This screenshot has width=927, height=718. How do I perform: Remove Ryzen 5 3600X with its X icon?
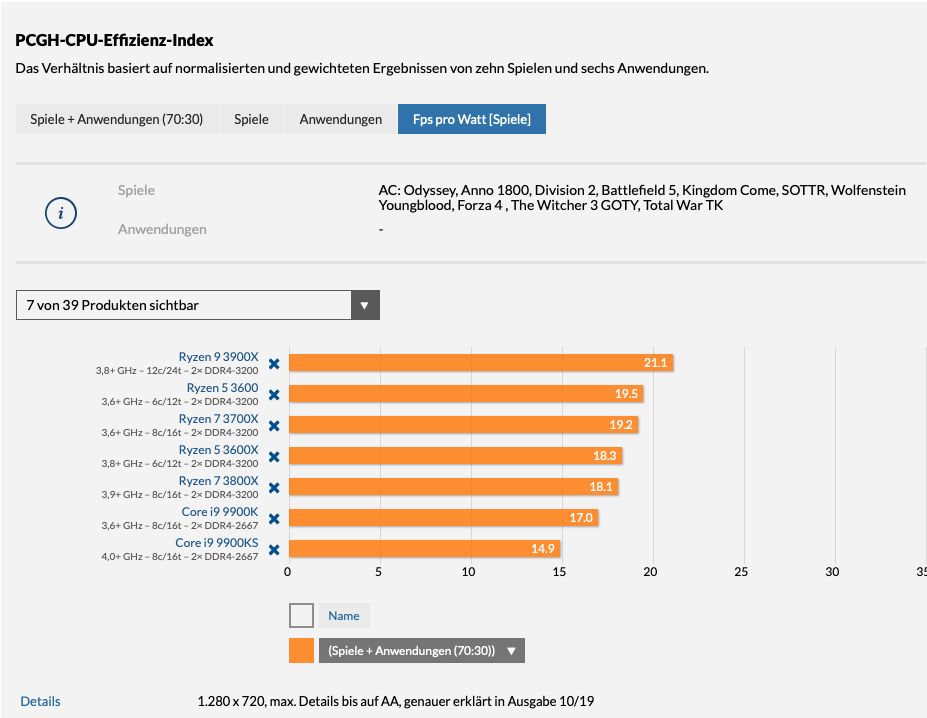(274, 457)
